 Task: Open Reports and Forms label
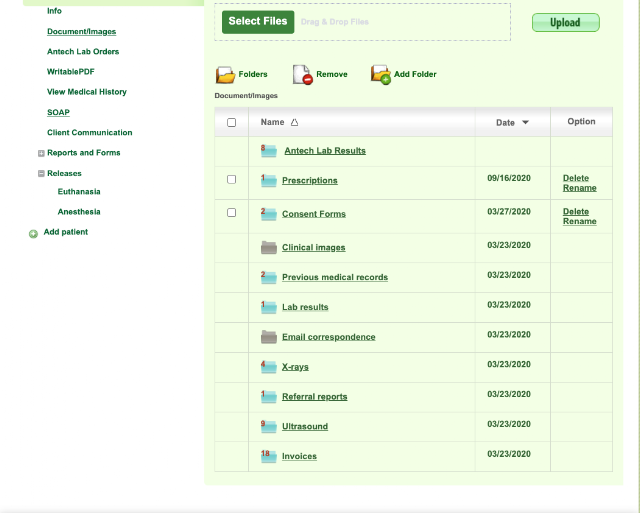(84, 153)
